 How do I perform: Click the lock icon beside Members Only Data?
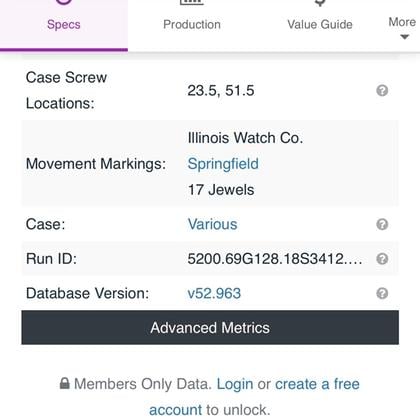tap(65, 383)
